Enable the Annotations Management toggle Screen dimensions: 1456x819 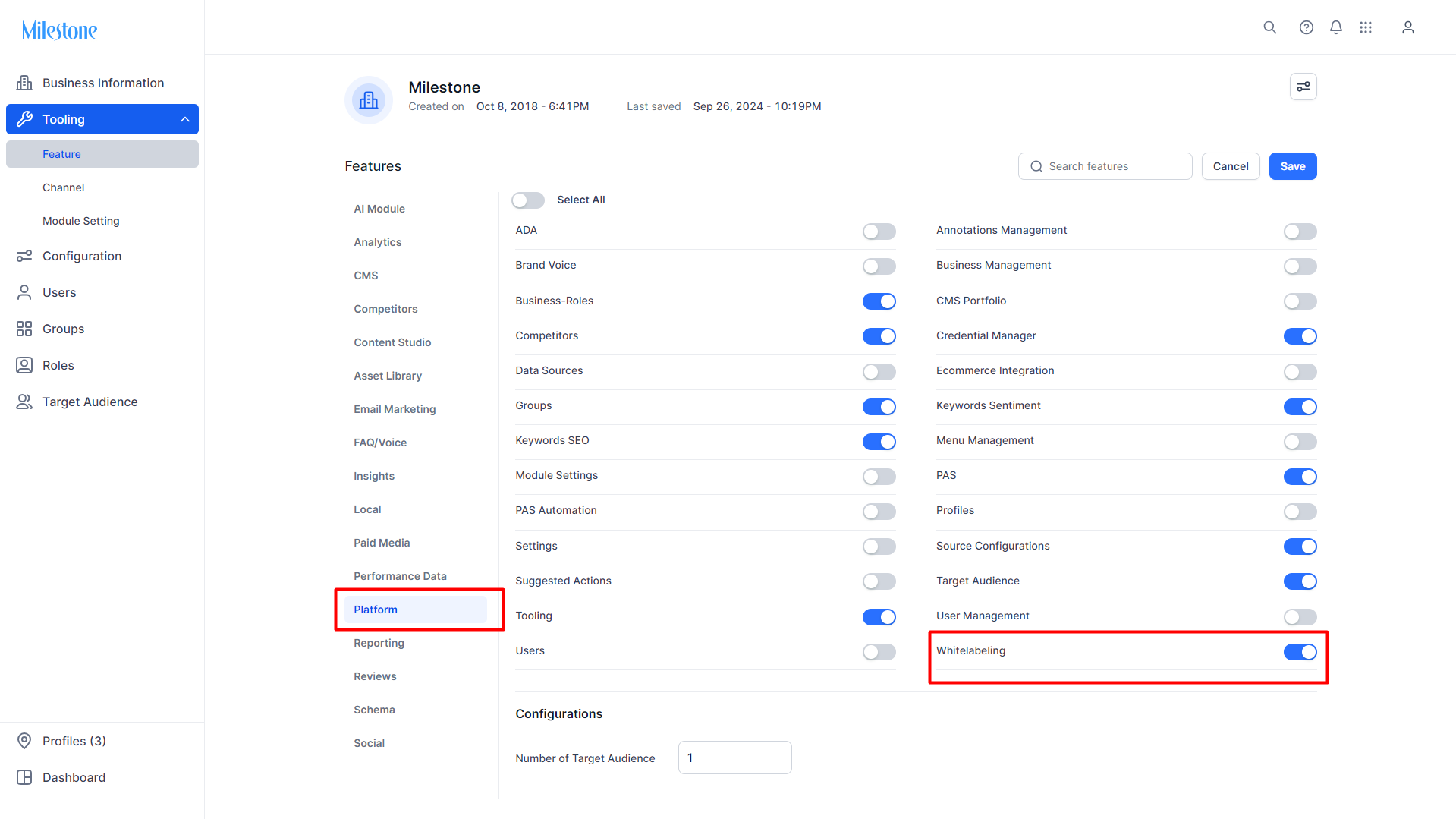tap(1300, 231)
